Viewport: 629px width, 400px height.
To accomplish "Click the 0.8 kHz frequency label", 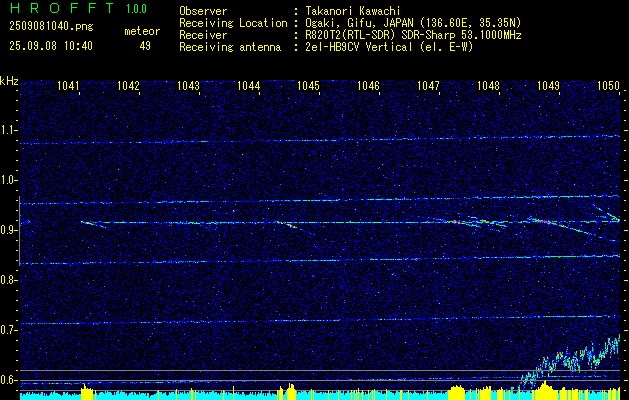I will 8,280.
